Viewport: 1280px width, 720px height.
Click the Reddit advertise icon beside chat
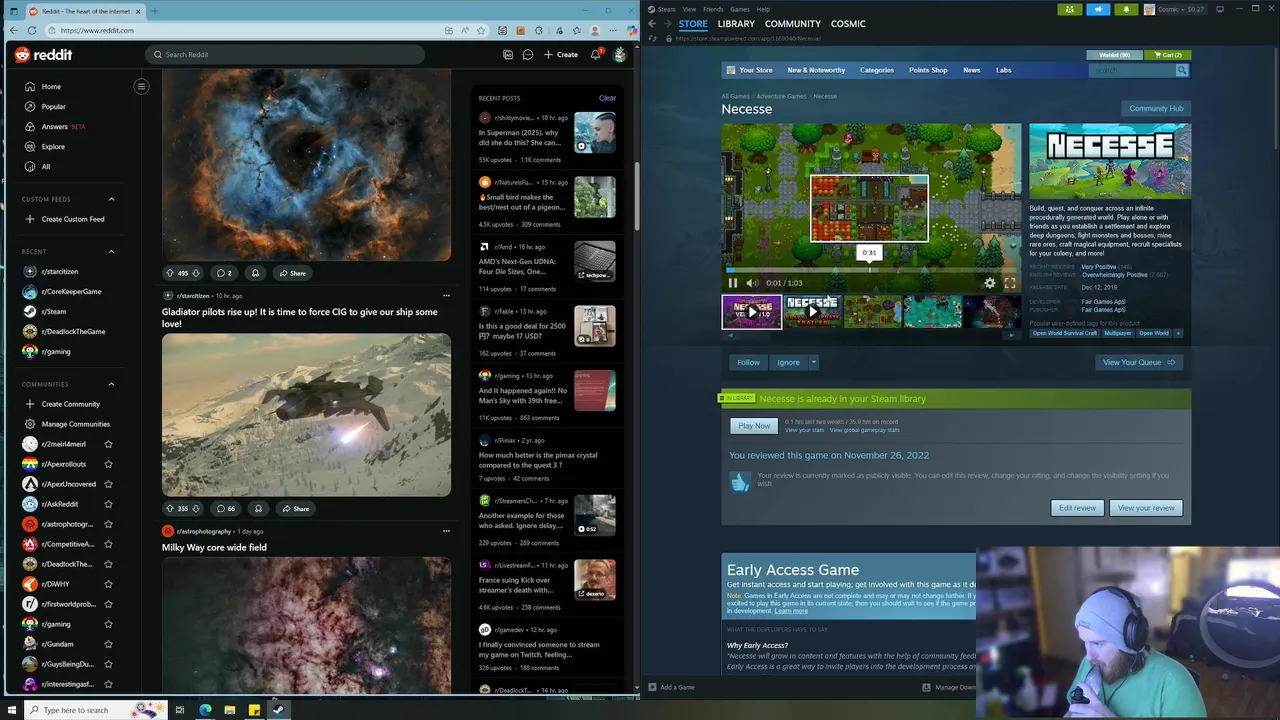(x=508, y=55)
